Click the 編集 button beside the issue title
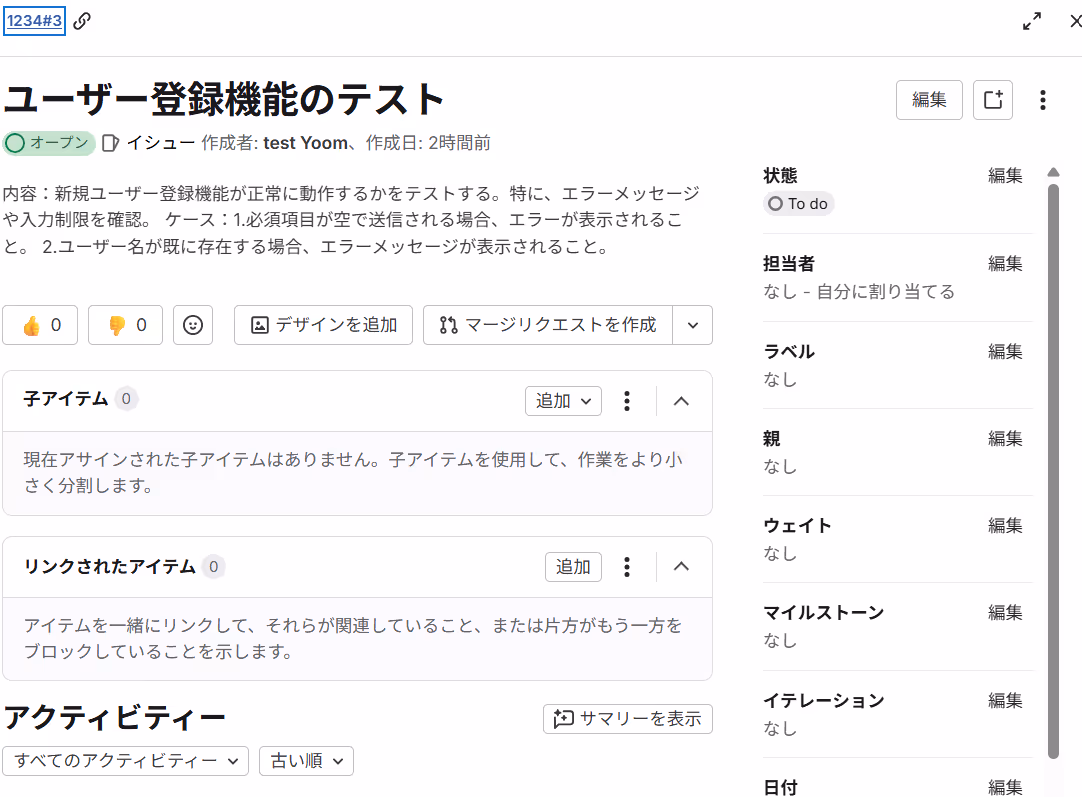Image resolution: width=1082 pixels, height=797 pixels. point(929,100)
